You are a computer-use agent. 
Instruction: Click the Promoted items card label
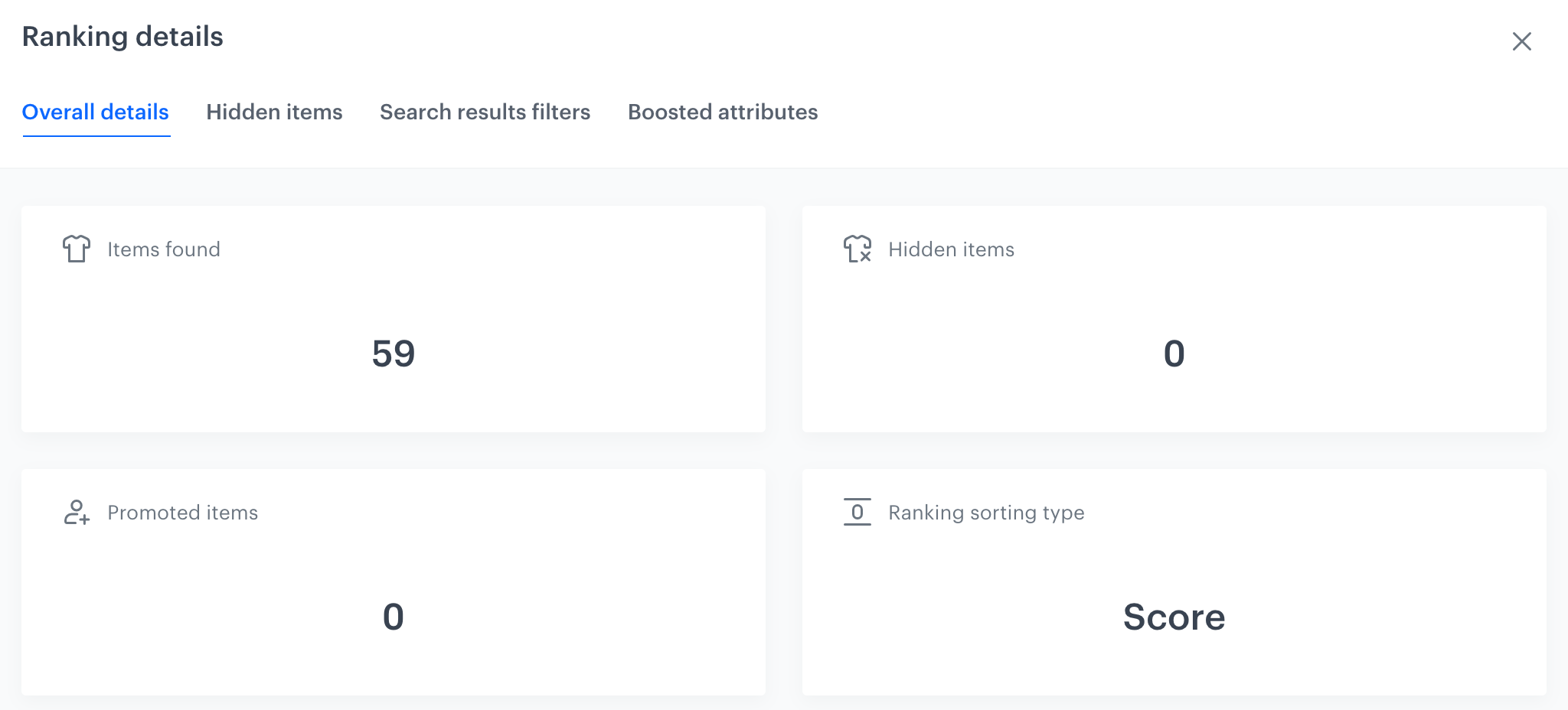coord(182,513)
